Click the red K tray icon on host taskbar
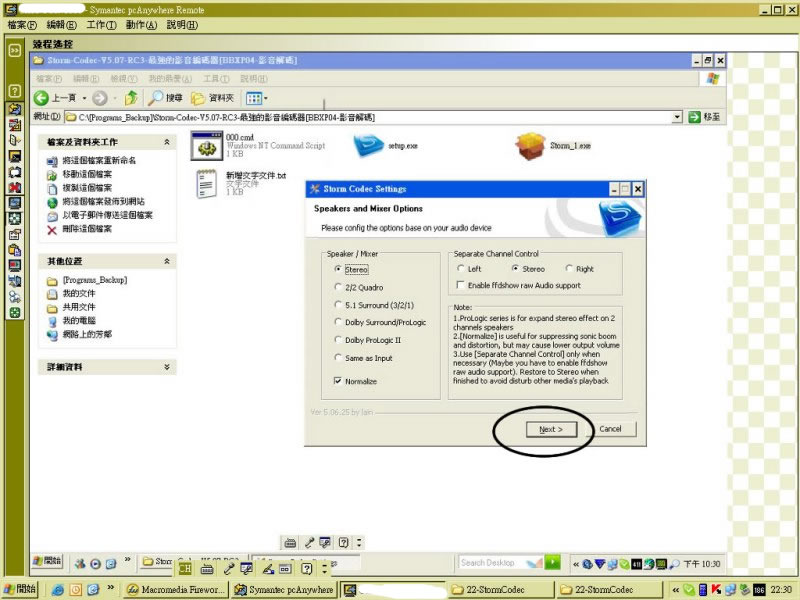 tap(716, 590)
